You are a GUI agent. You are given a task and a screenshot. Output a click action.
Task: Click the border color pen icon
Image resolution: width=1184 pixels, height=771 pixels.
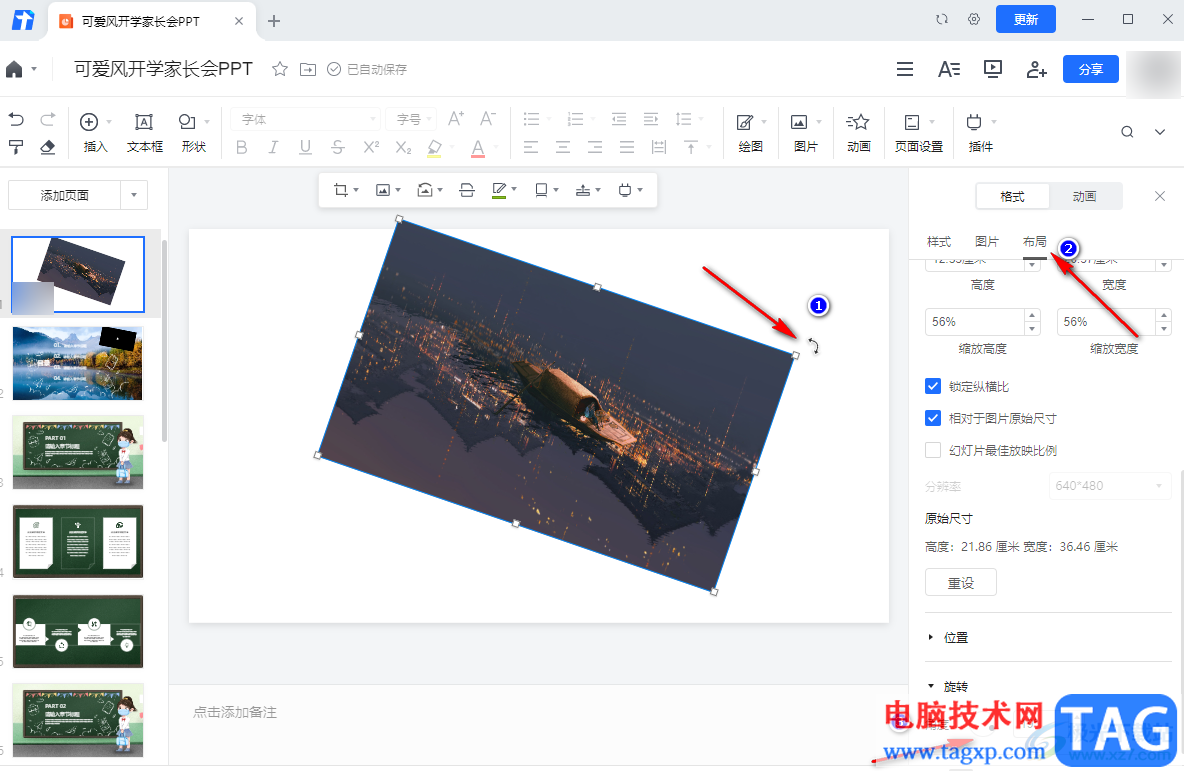499,190
